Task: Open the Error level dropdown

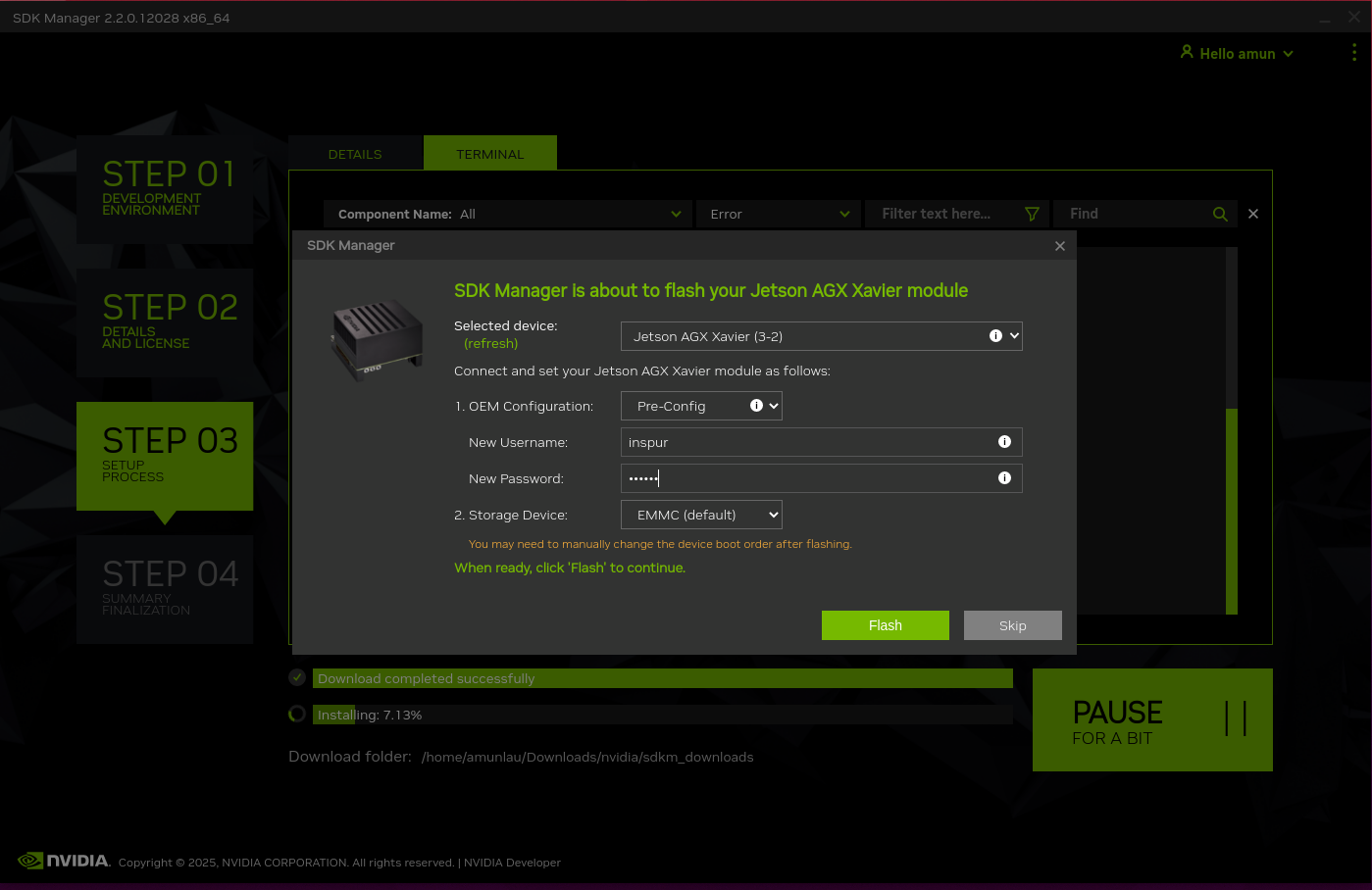Action: [x=779, y=214]
